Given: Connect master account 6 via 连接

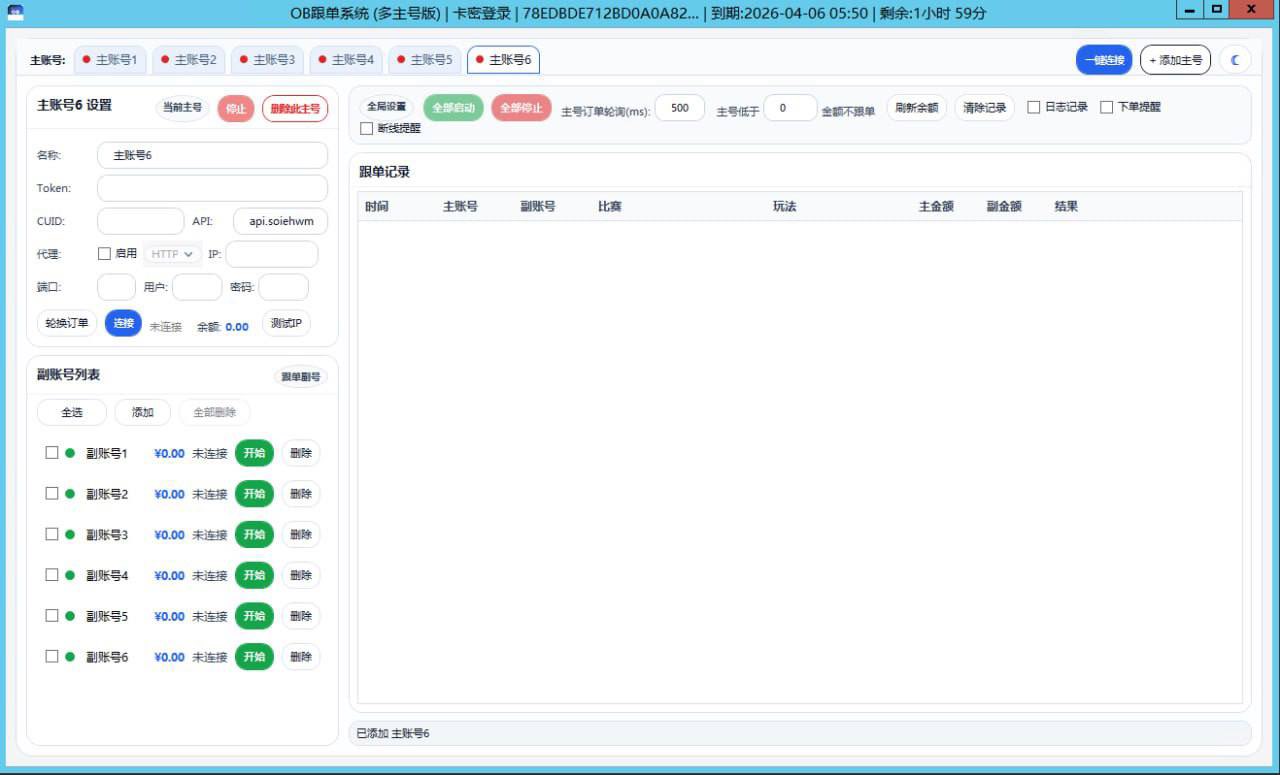Looking at the screenshot, I should pyautogui.click(x=123, y=323).
